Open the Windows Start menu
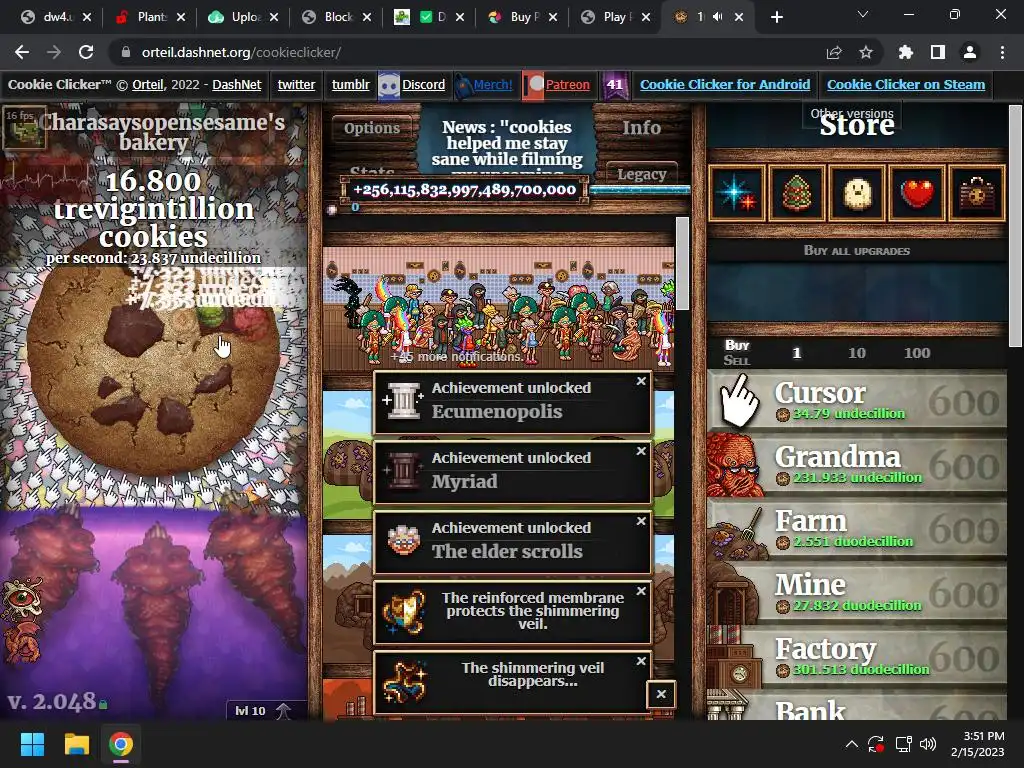Screen dimensions: 1024x768 (x=32, y=744)
